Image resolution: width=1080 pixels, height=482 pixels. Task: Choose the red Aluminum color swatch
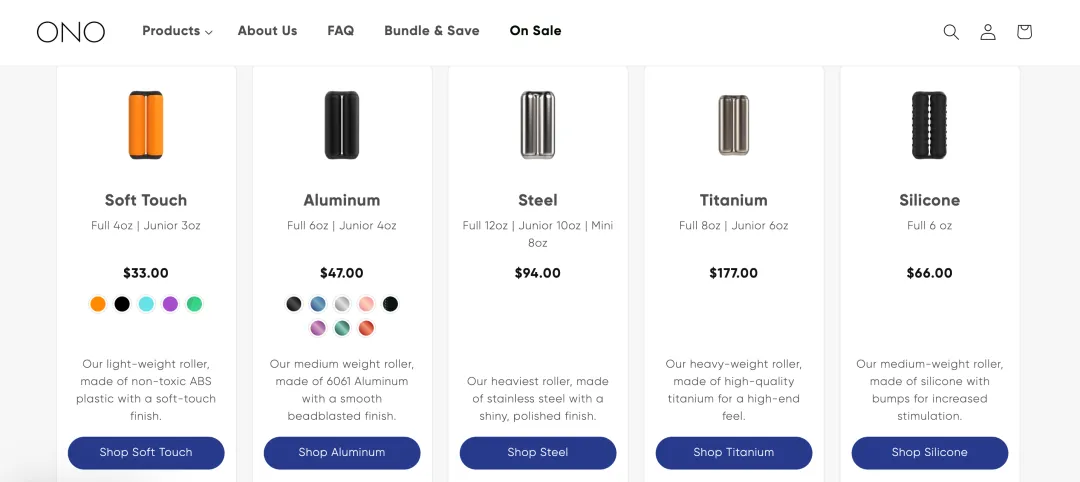tap(366, 328)
